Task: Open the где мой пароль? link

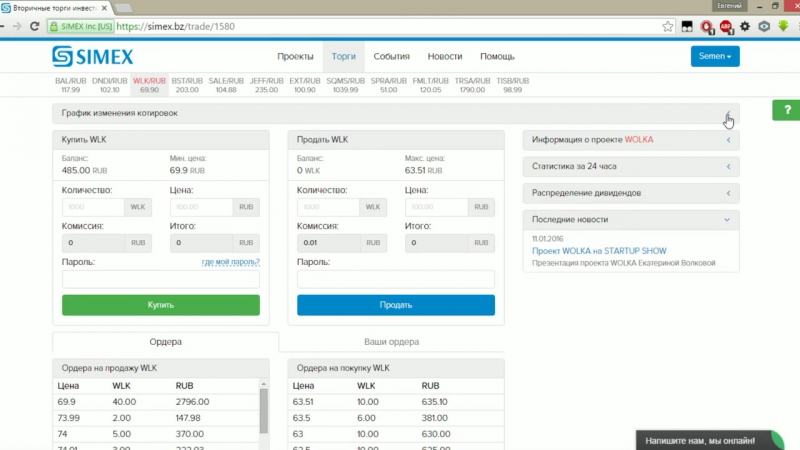Action: (230, 262)
